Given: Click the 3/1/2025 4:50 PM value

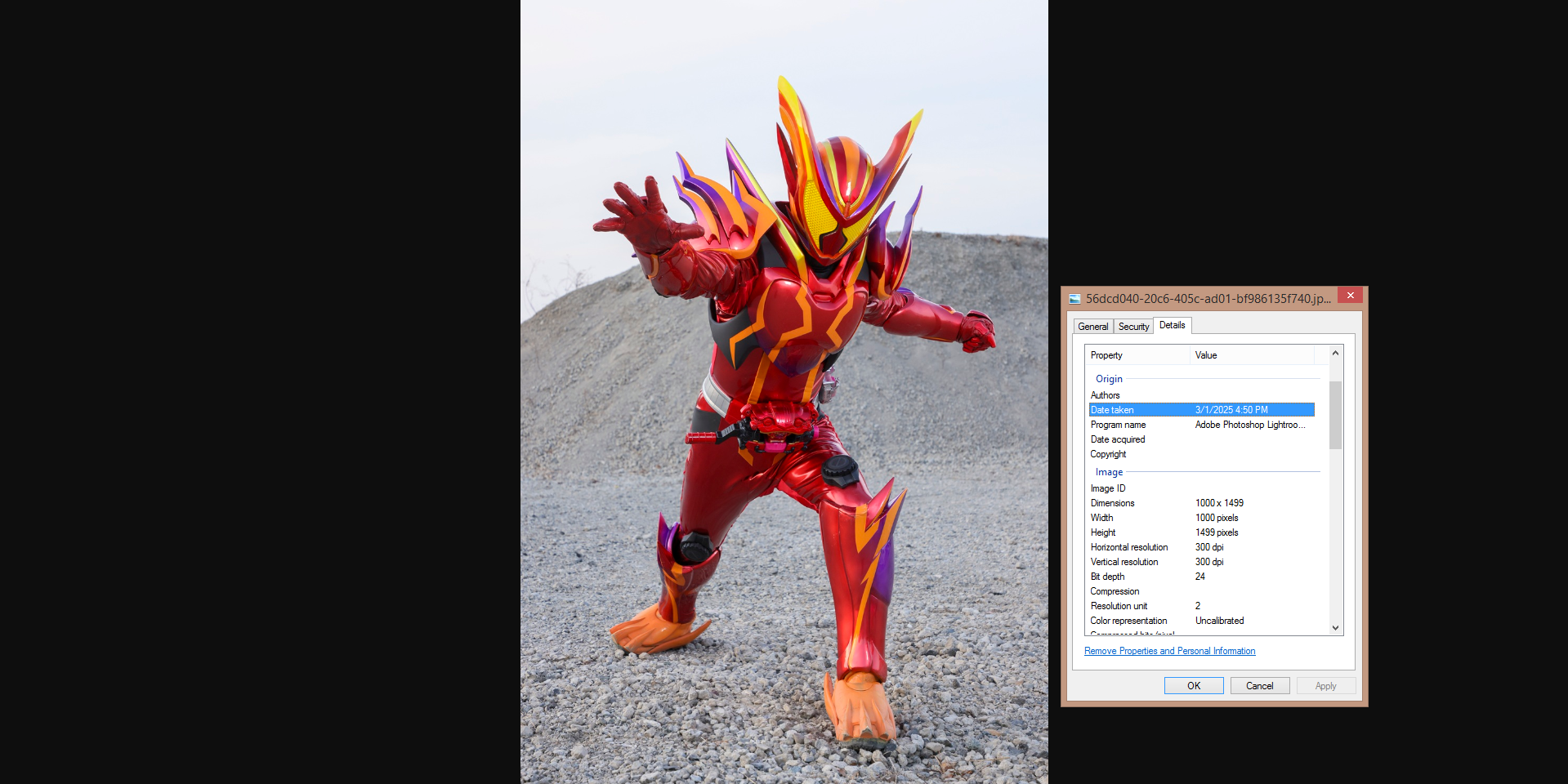Looking at the screenshot, I should (x=1231, y=410).
